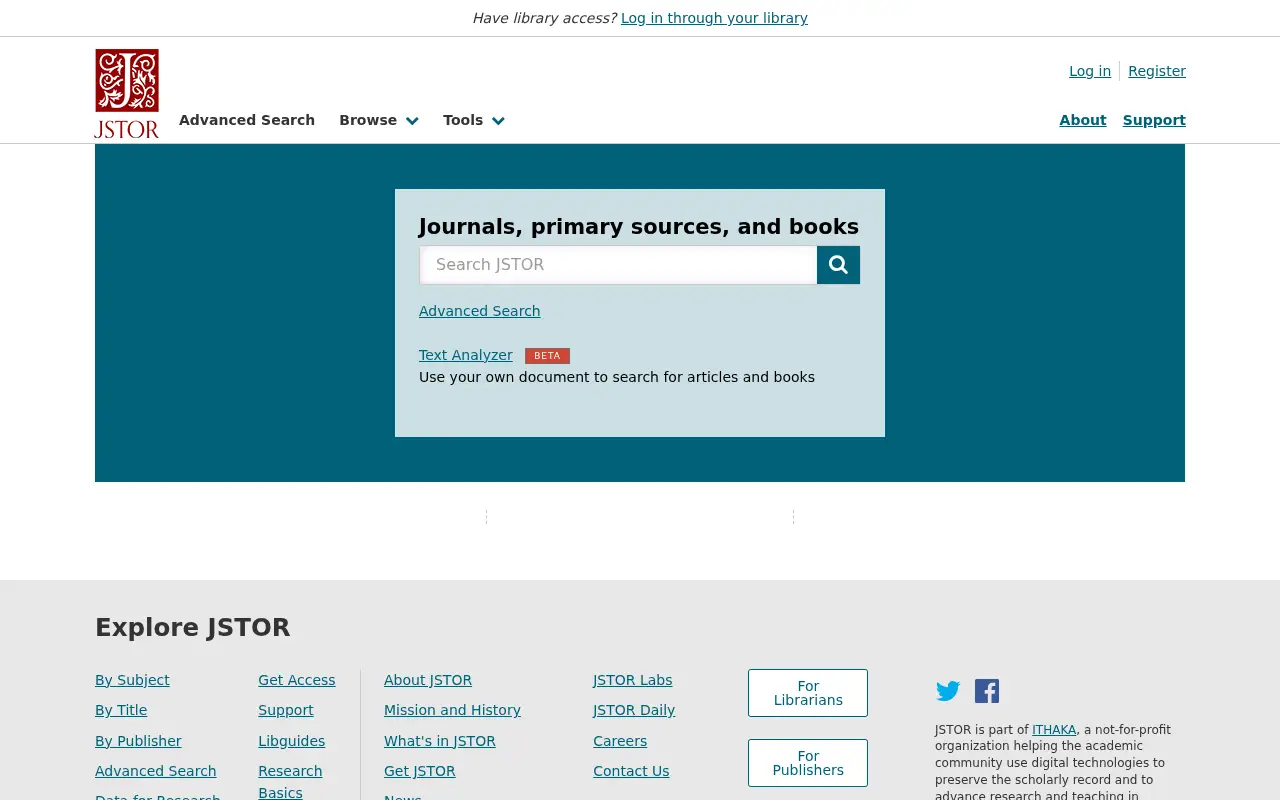Open the Careers link
The height and width of the screenshot is (800, 1280).
(620, 741)
